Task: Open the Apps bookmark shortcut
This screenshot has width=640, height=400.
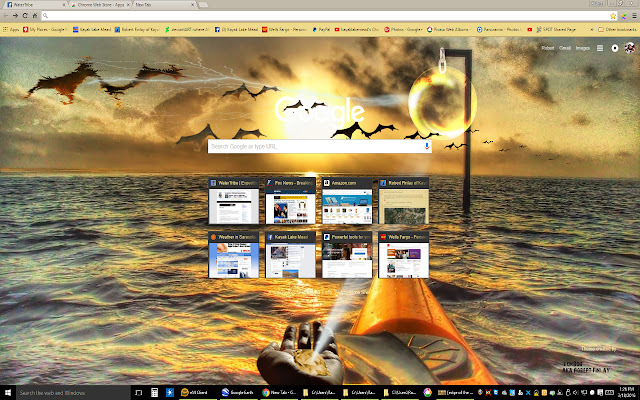Action: pyautogui.click(x=11, y=29)
